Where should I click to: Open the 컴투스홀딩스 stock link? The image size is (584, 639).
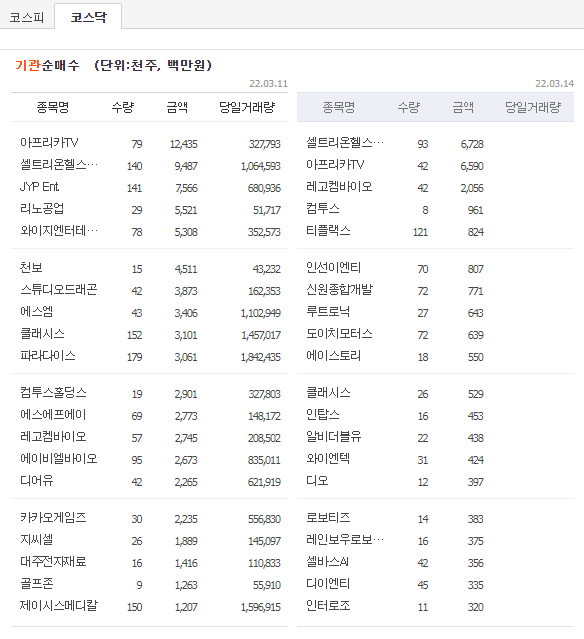(53, 393)
